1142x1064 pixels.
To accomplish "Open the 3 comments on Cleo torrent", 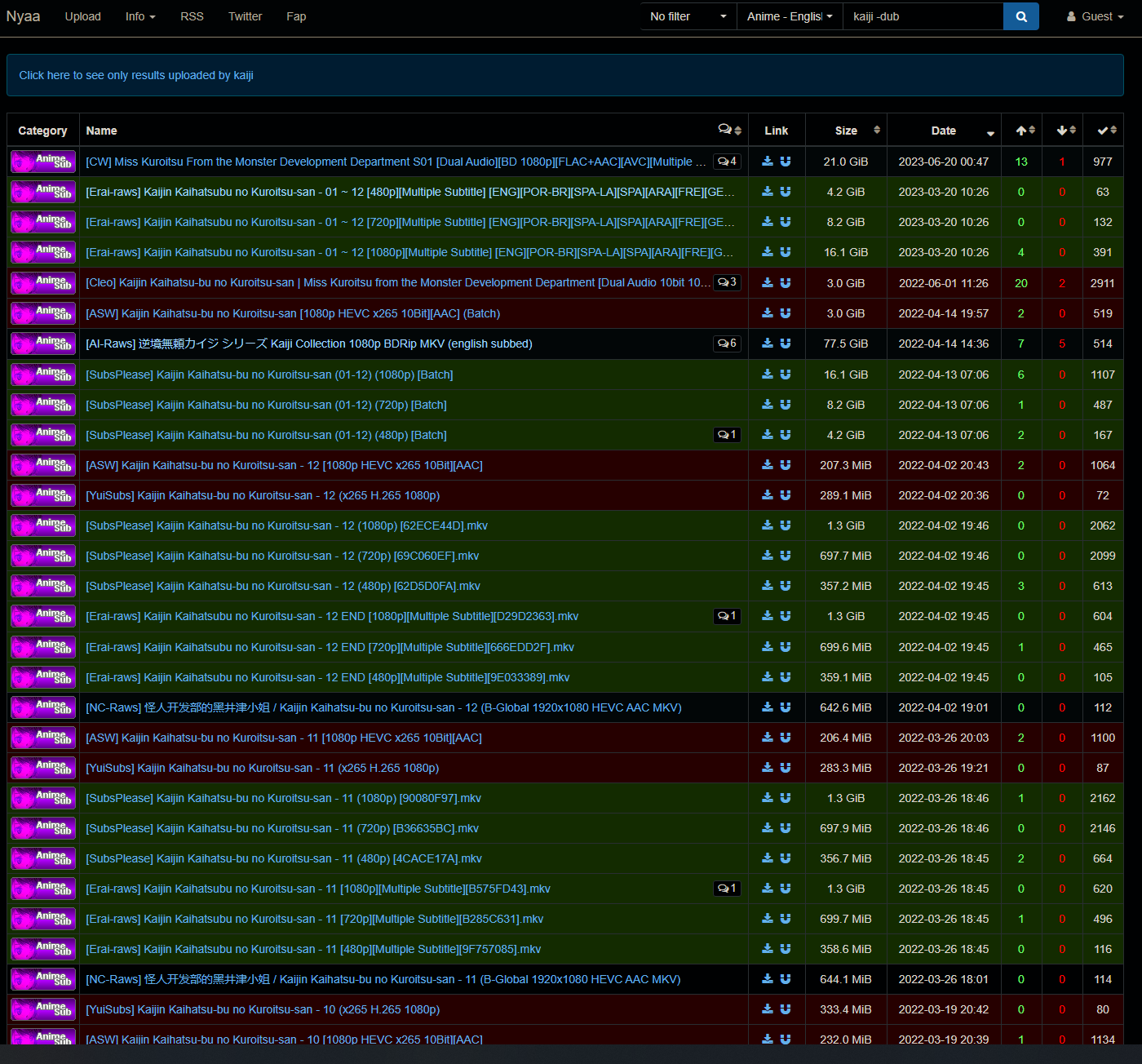I will (x=727, y=282).
